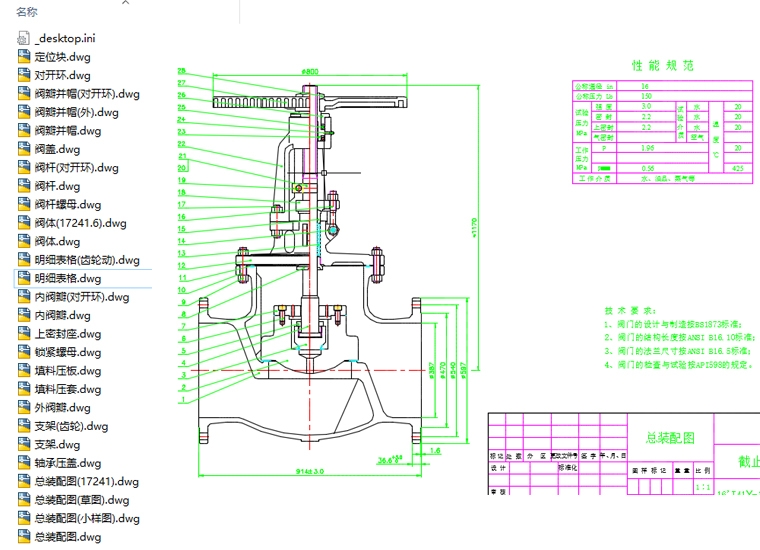Click the 阀盖.dwg file icon

(x=24, y=149)
